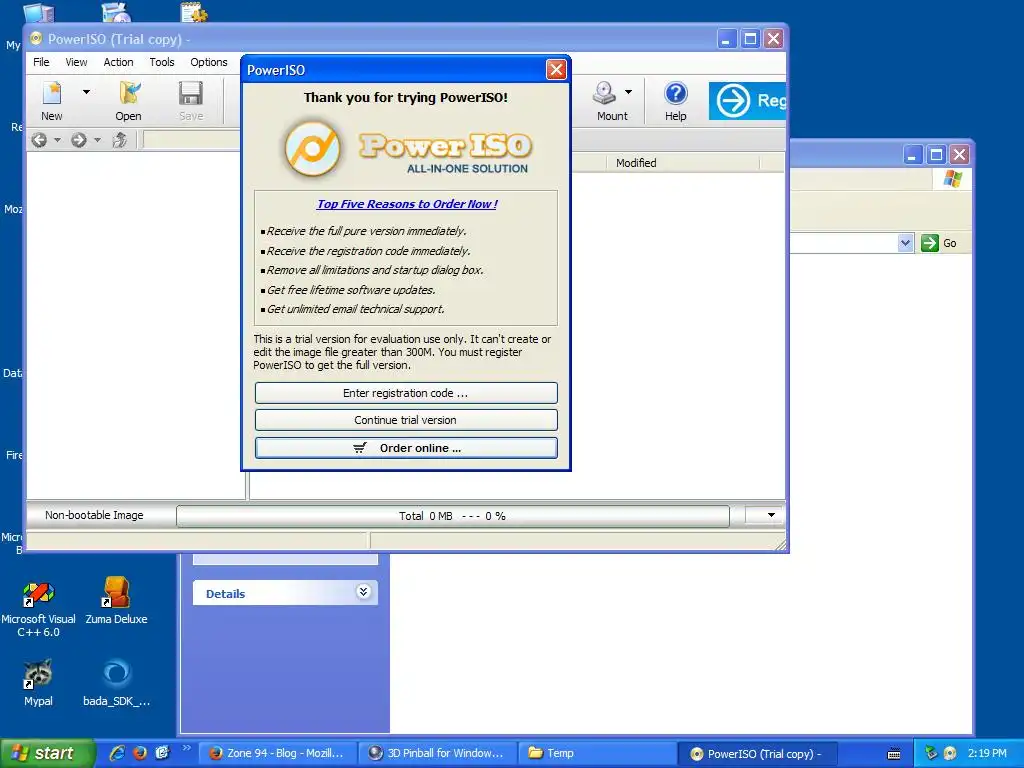Open the File menu
Viewport: 1024px width, 768px height.
tap(41, 62)
